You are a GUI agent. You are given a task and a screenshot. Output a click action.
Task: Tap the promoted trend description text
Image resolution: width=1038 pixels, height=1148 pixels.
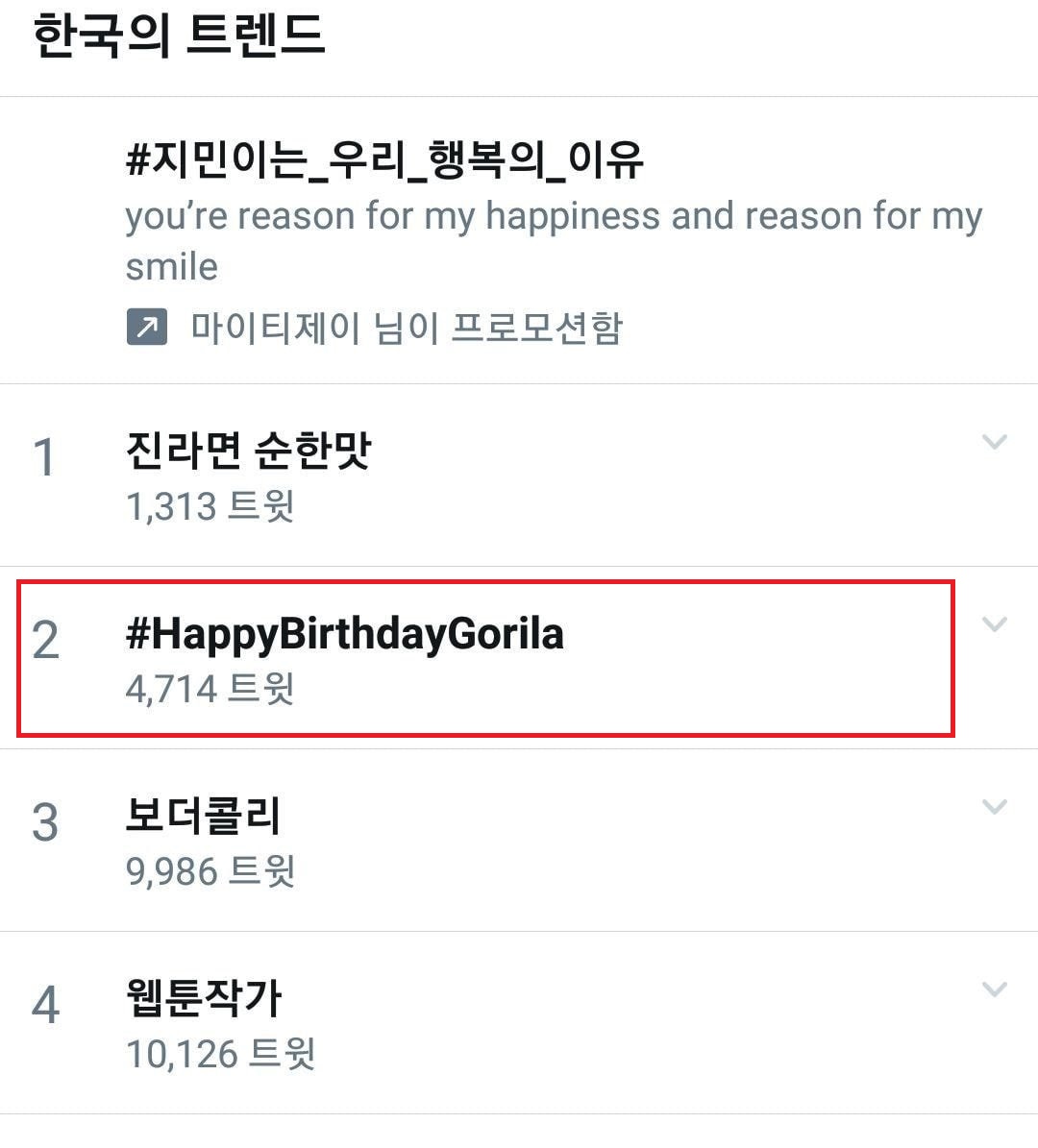pos(553,240)
